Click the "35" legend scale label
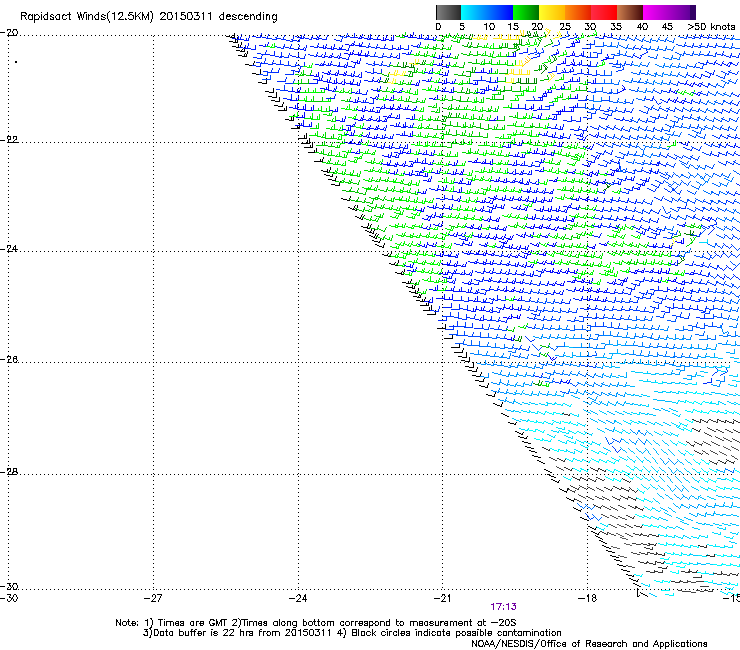 [x=616, y=27]
